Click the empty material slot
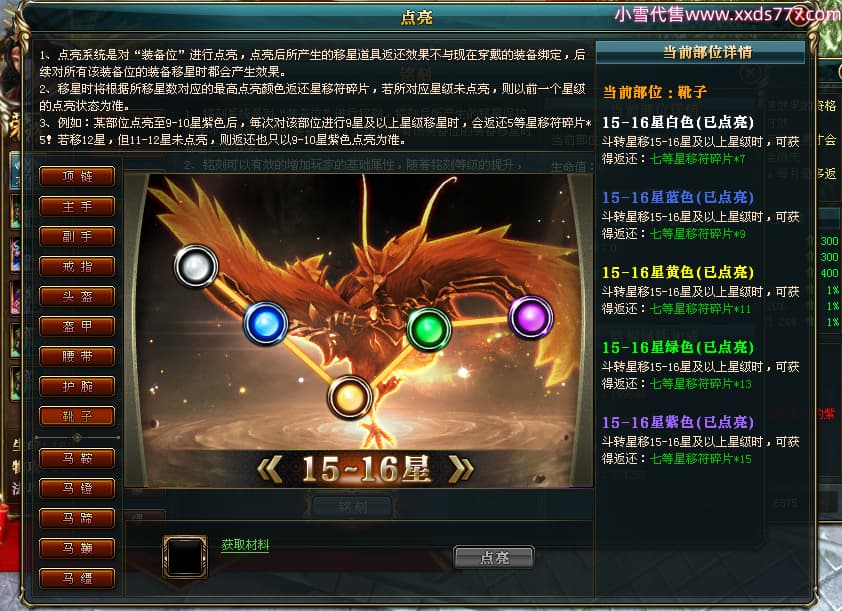Screen dimensions: 842x611 185,557
